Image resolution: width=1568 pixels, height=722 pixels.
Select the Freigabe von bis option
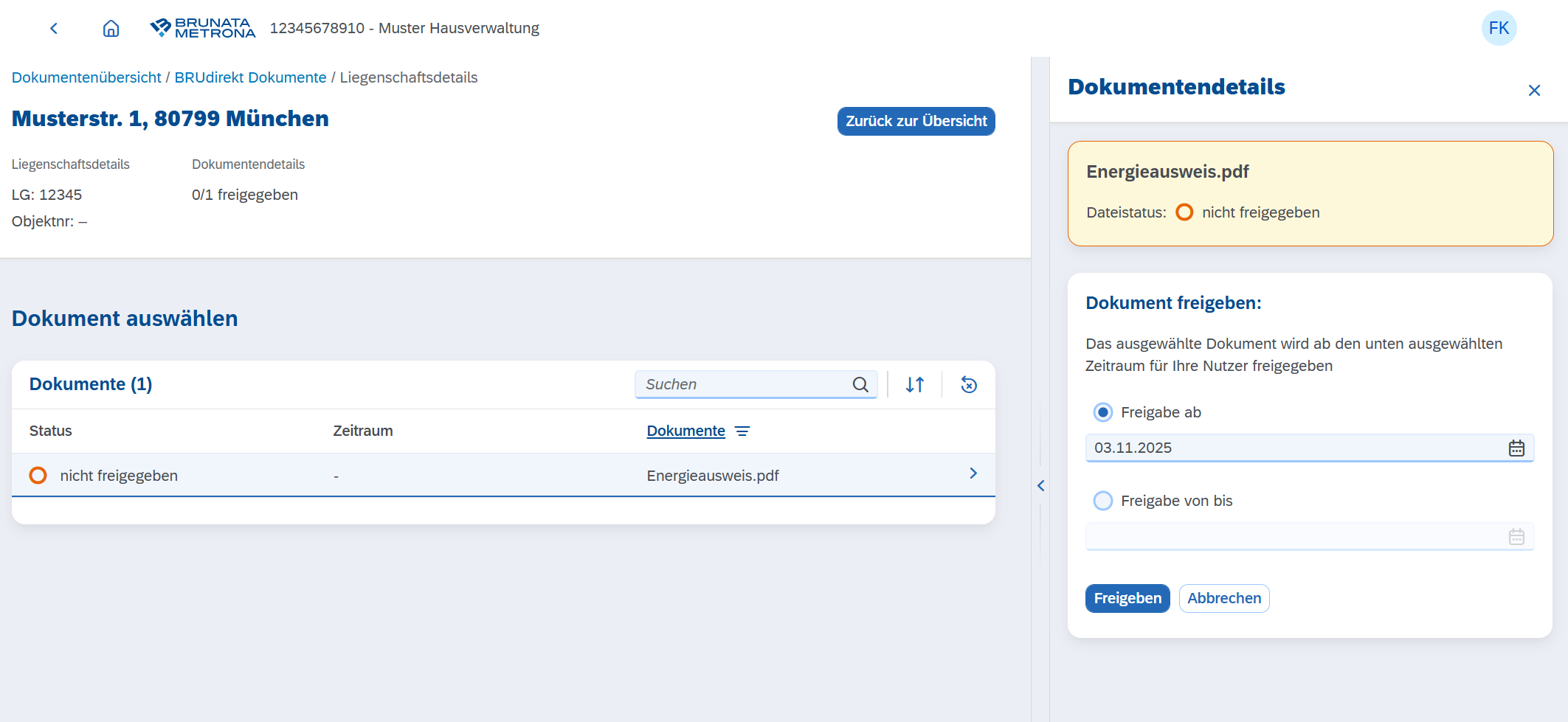pos(1102,501)
